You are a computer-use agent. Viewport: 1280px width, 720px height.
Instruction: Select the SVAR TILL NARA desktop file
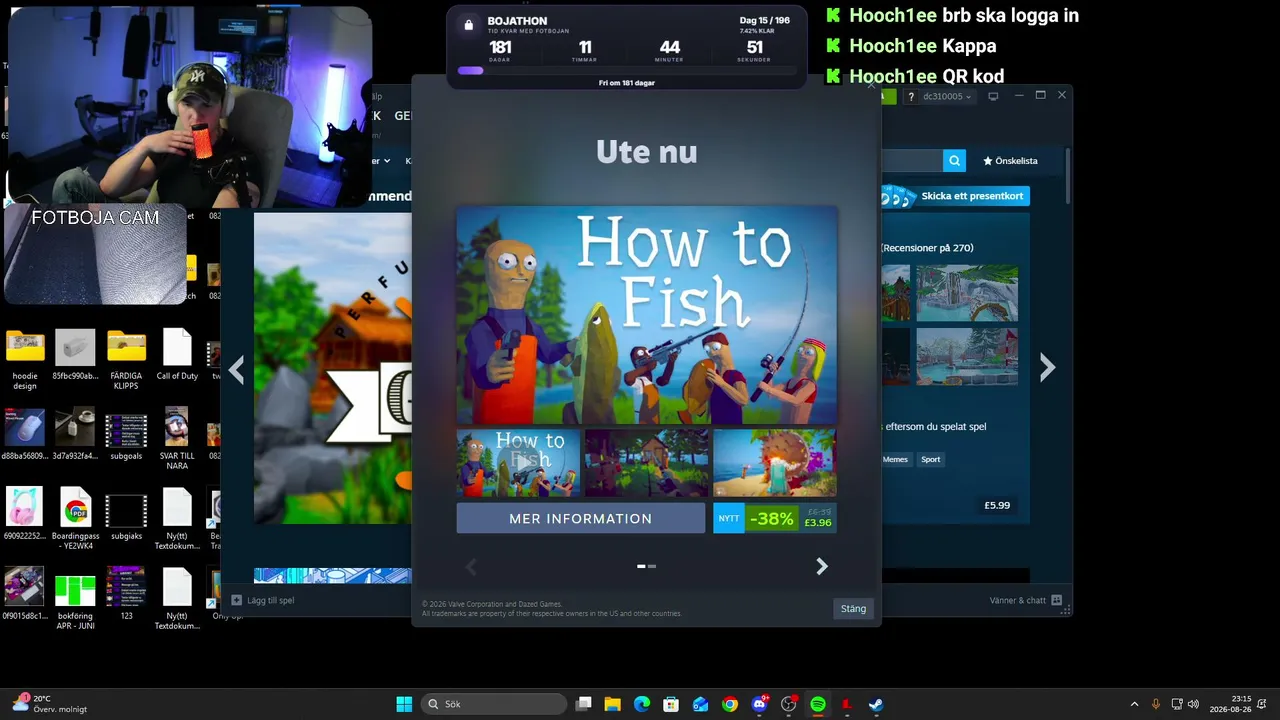click(177, 439)
